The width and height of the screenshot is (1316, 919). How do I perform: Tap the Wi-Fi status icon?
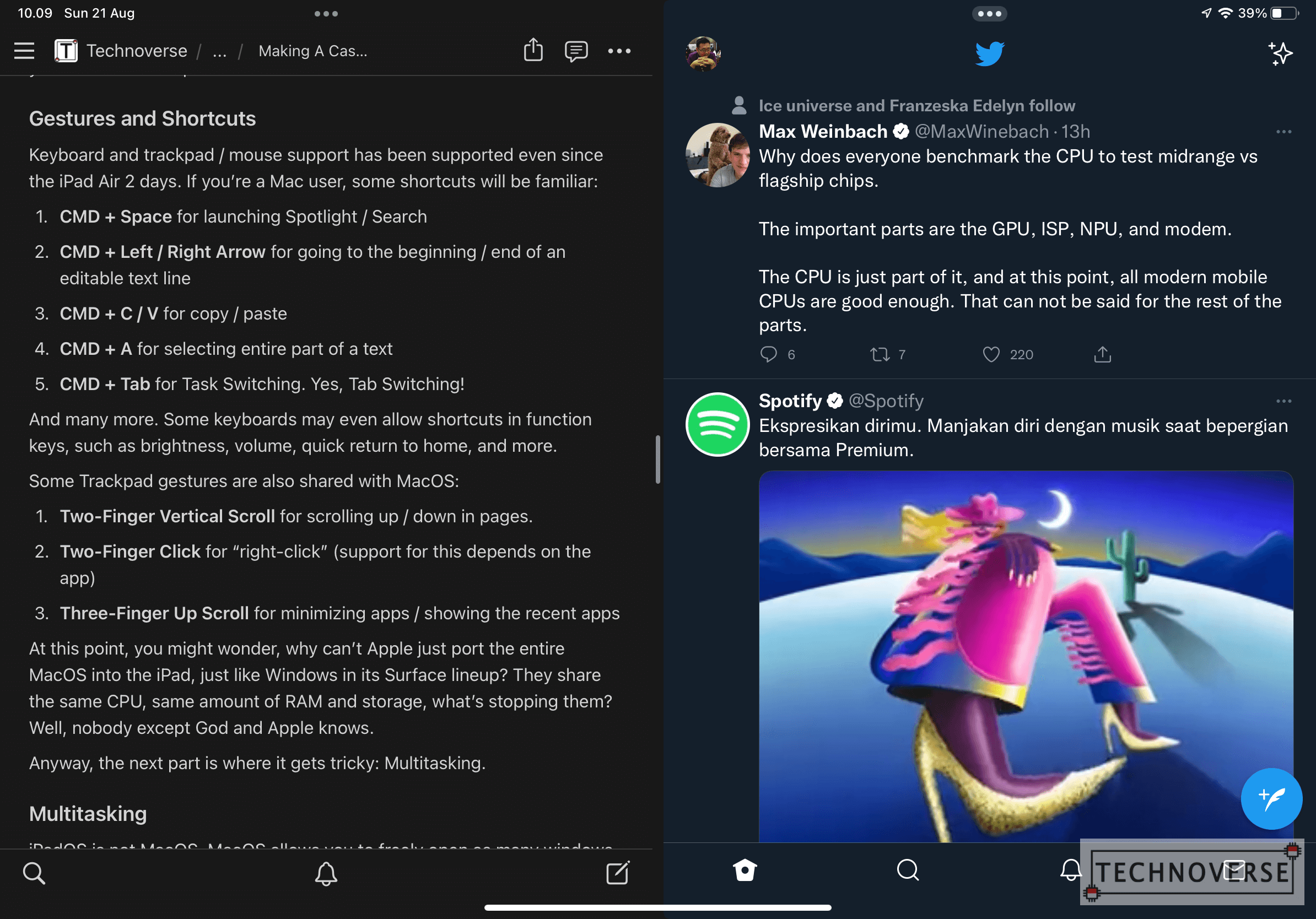pos(1225,13)
